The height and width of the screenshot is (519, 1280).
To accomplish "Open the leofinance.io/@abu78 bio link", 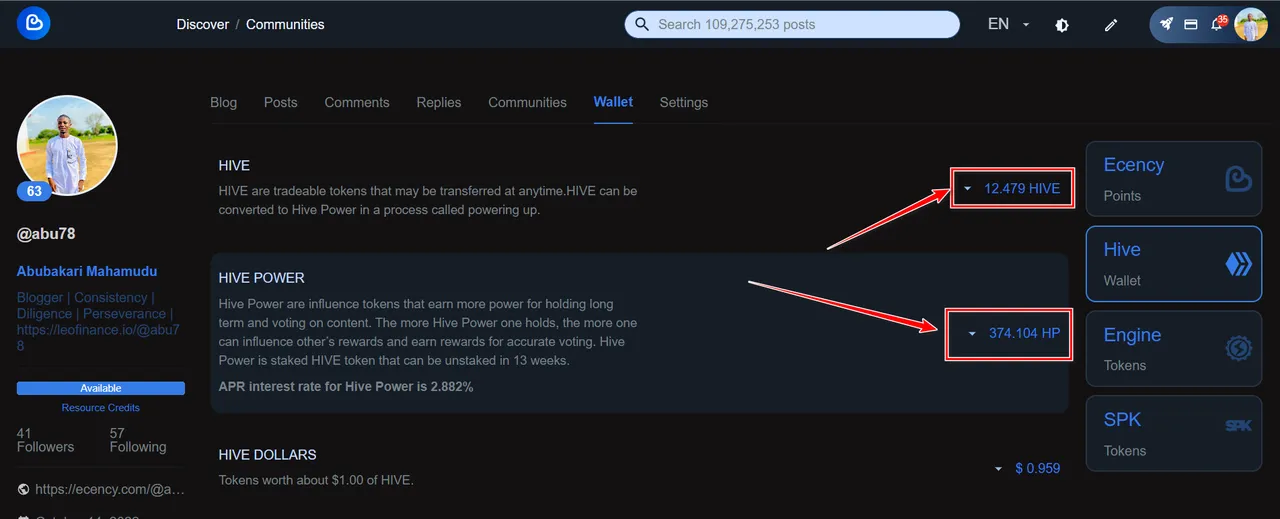I will (98, 337).
